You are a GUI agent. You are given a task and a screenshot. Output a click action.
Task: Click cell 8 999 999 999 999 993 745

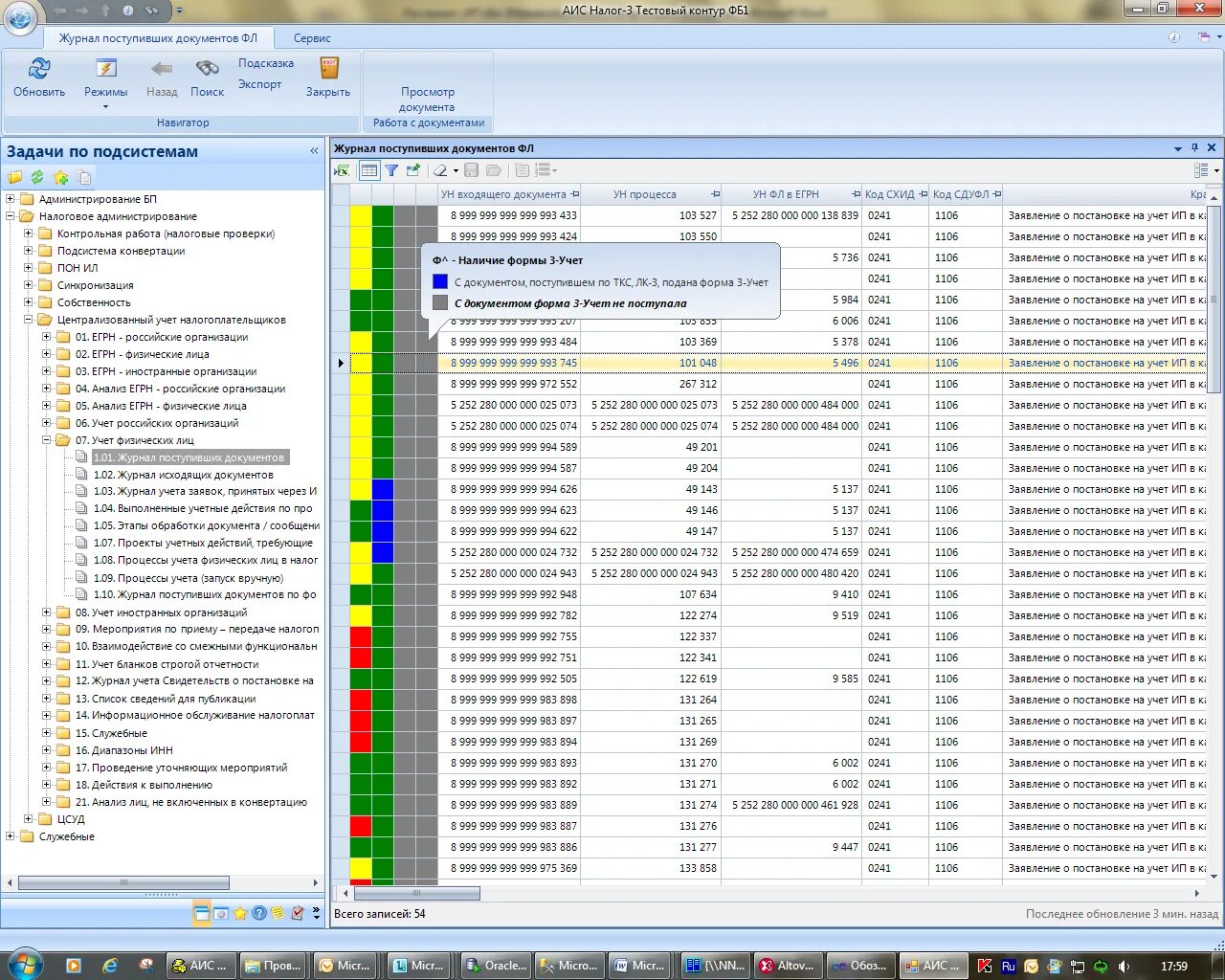(x=509, y=363)
